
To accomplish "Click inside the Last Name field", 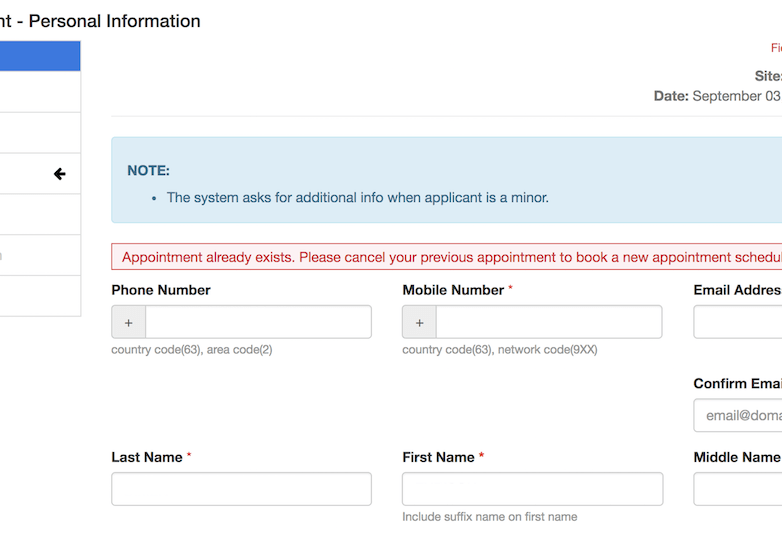I will tap(241, 489).
